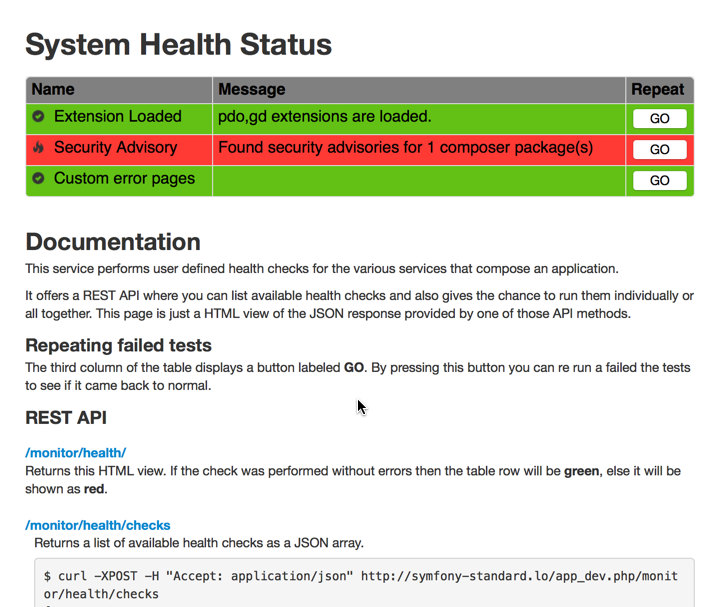Screen dimensions: 707x607
Task: Select the Security Advisory row name
Action: point(115,148)
